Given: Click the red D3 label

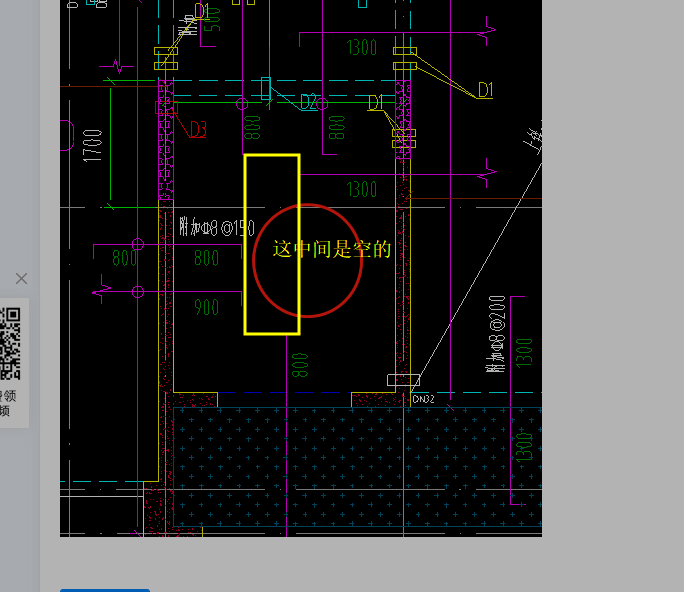Looking at the screenshot, I should point(198,130).
